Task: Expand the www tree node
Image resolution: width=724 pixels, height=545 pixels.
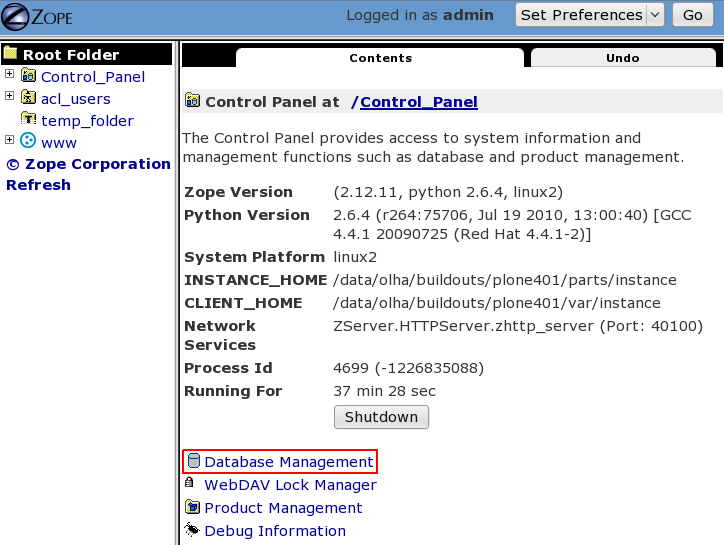Action: [9, 139]
